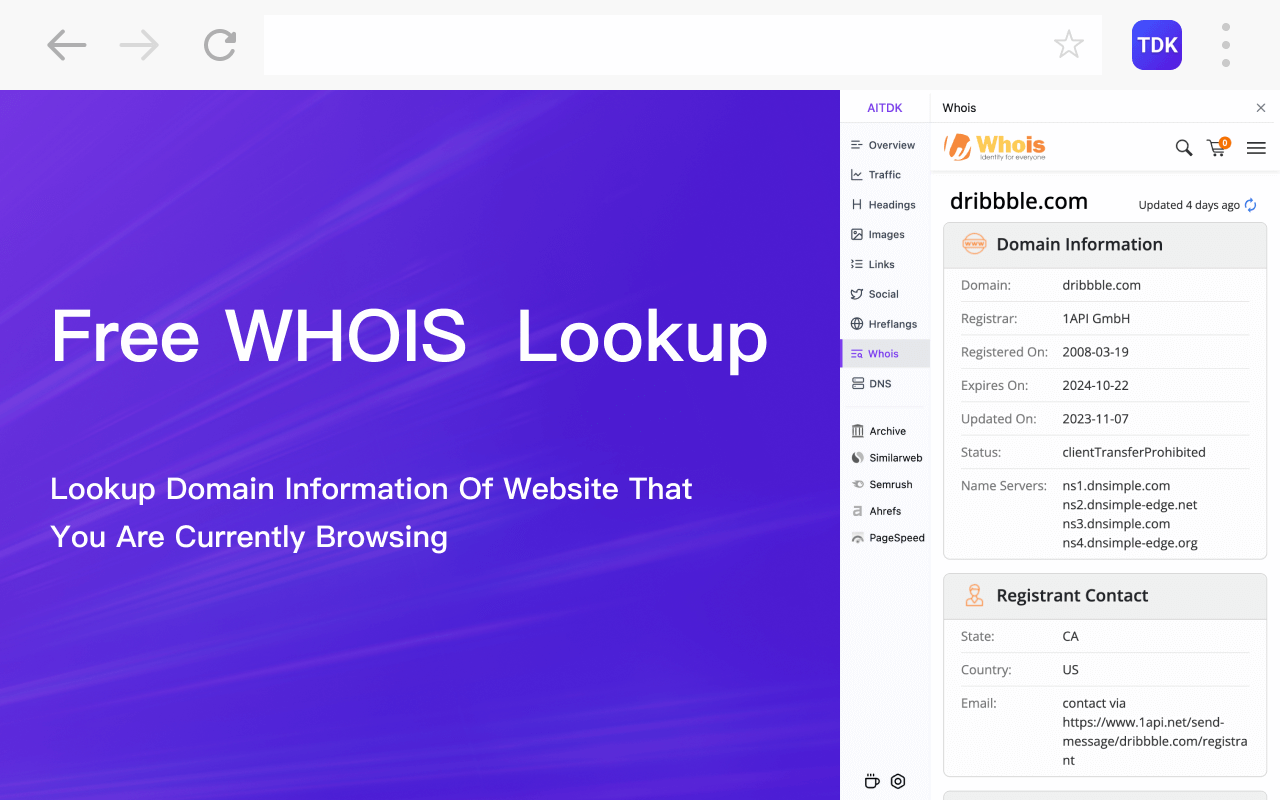The width and height of the screenshot is (1280, 800).
Task: Open the Links section
Action: click(879, 263)
